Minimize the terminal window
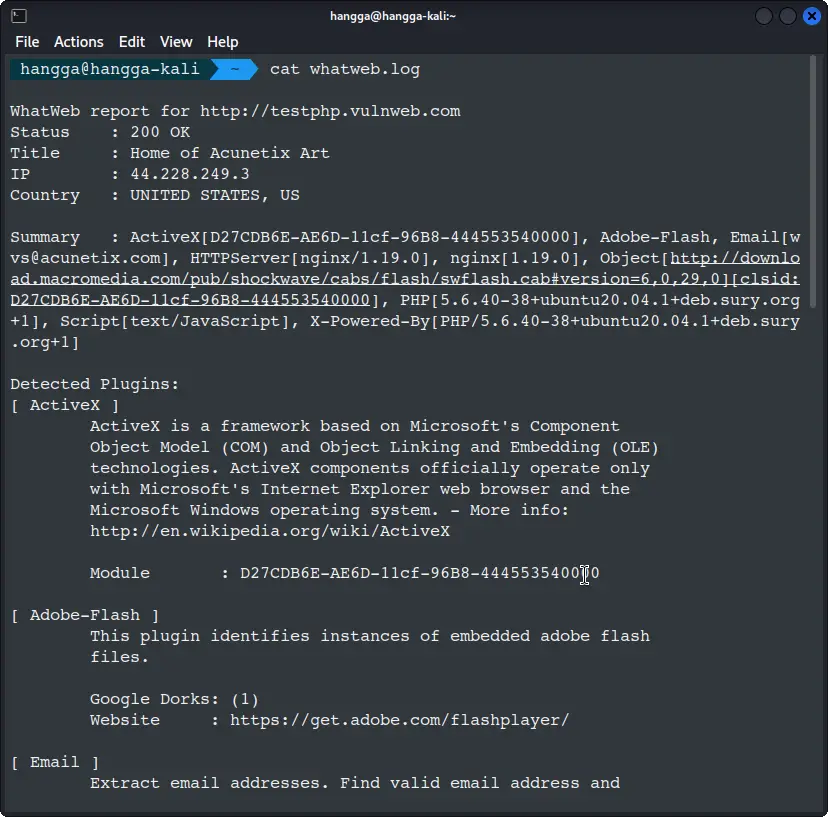Screen dimensions: 828x817 click(765, 16)
